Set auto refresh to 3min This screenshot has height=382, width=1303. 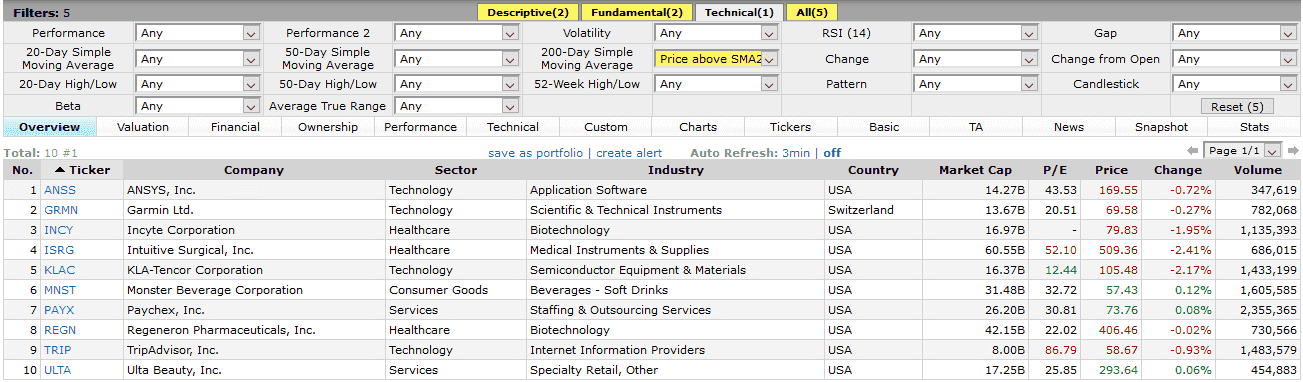pos(796,153)
